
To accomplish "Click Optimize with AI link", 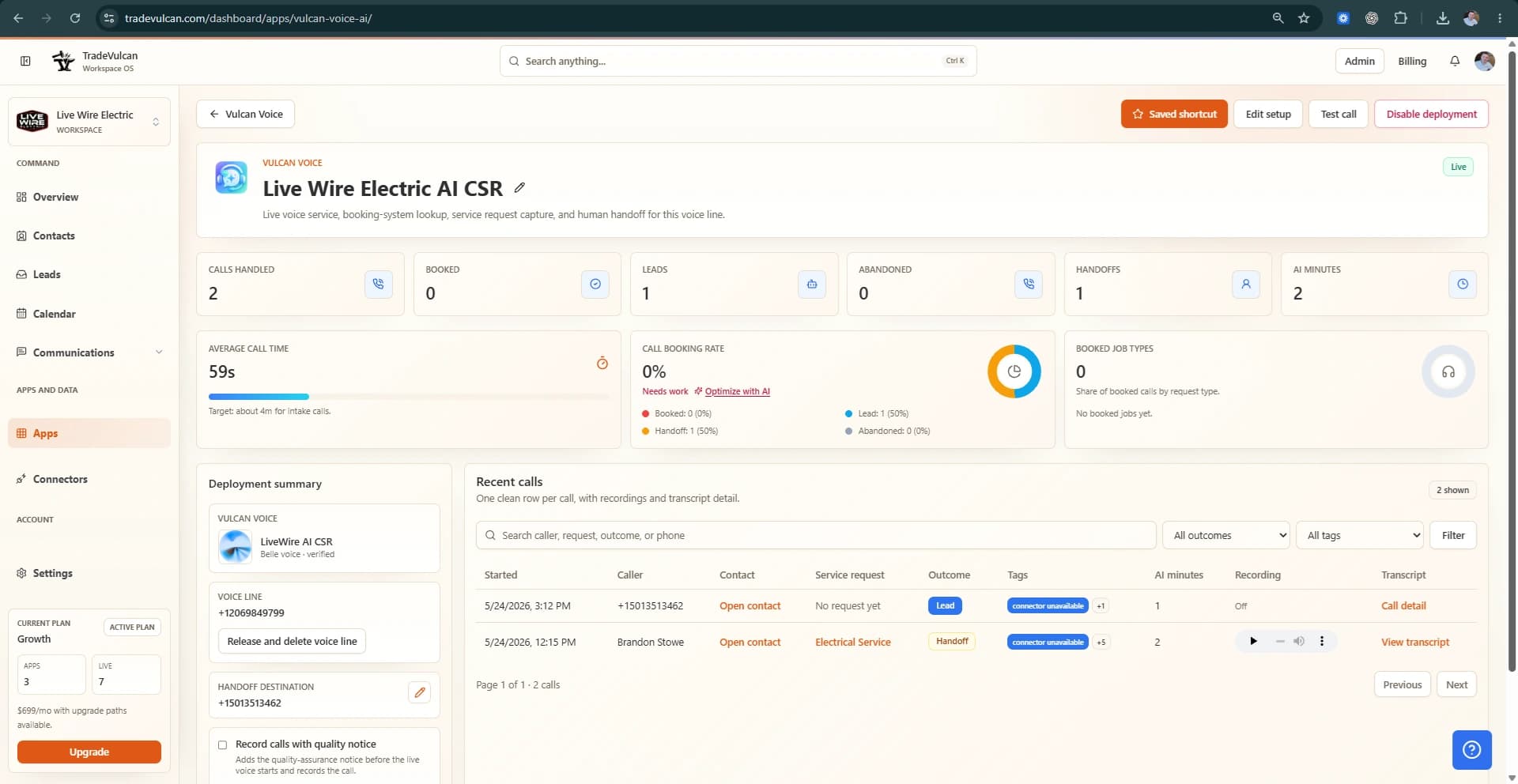I will click(737, 391).
